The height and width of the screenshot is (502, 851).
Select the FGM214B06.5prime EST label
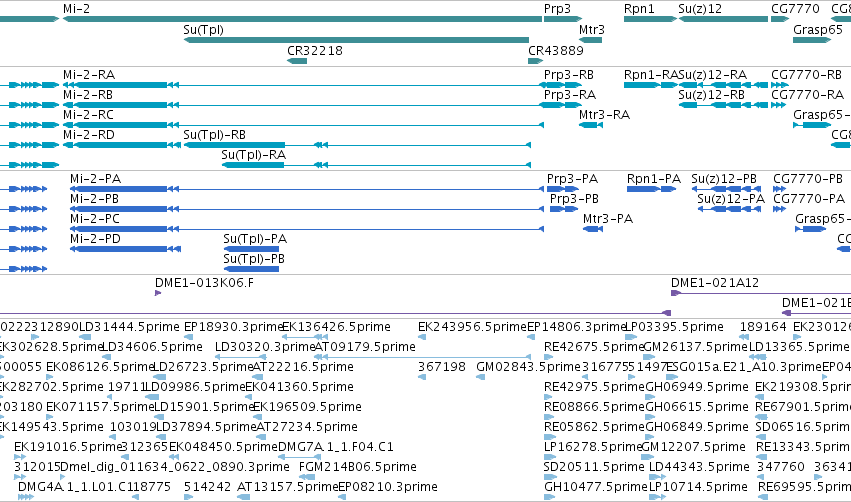tap(358, 467)
